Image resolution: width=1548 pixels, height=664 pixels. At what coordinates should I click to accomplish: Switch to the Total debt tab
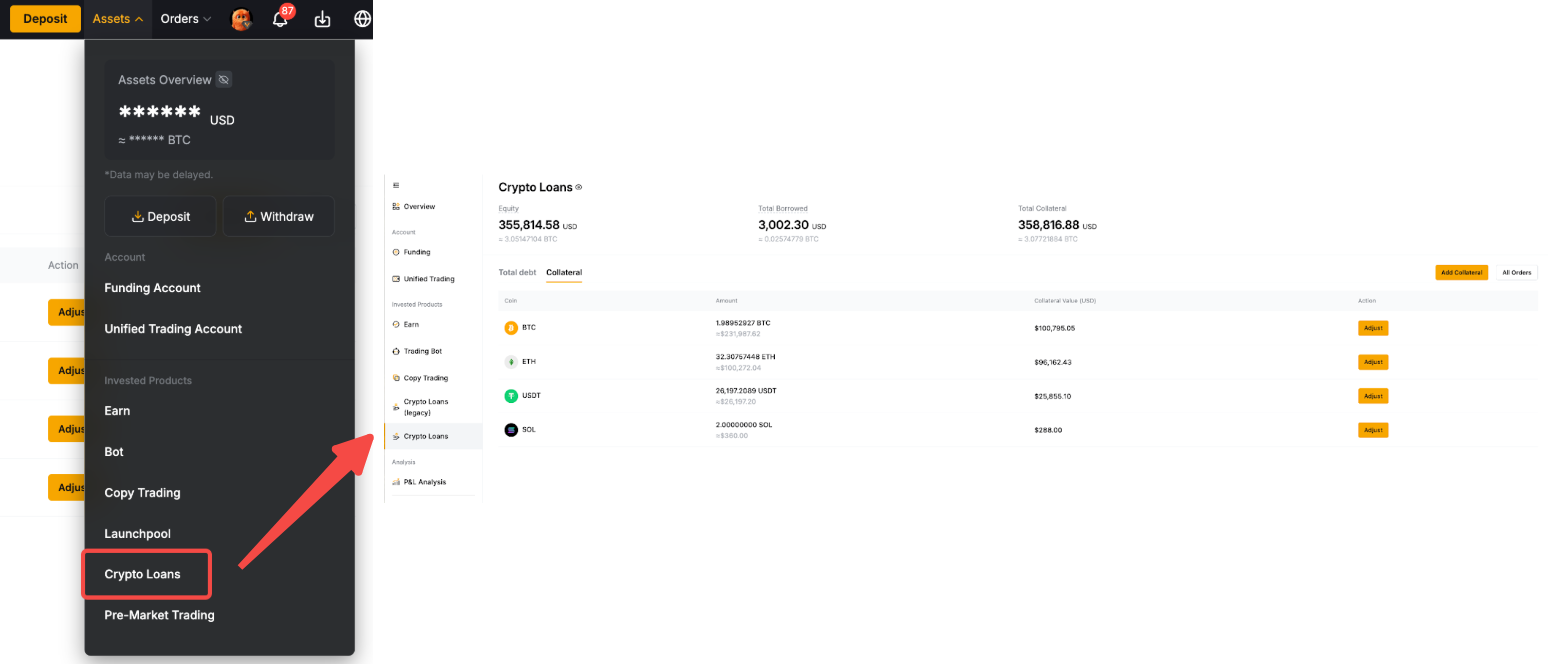(x=517, y=272)
